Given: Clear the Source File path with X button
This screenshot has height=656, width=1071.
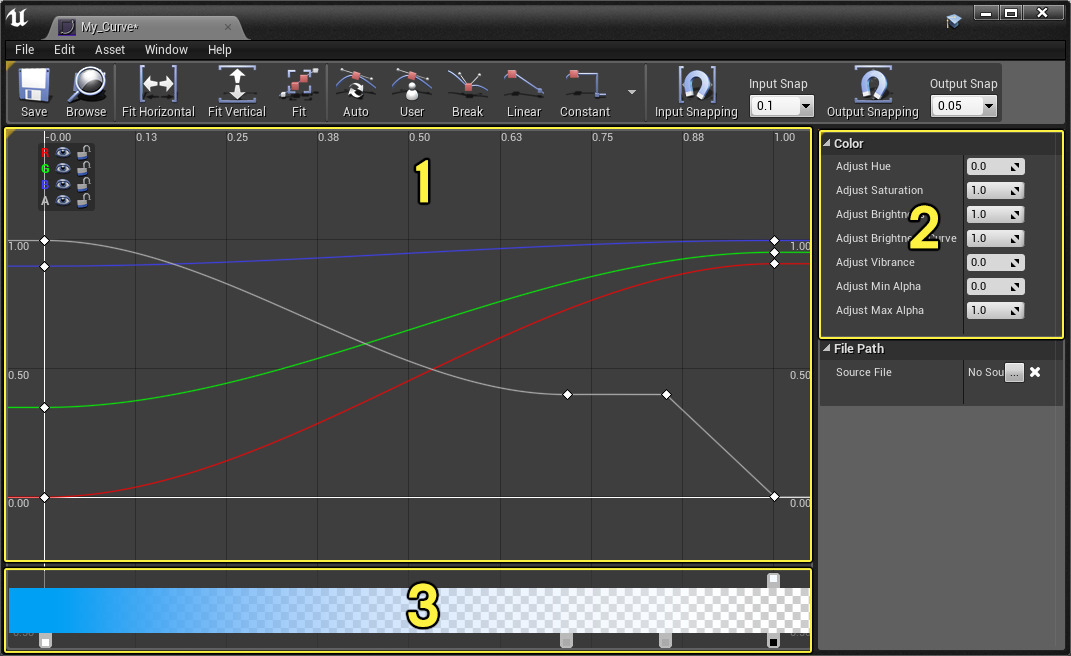Looking at the screenshot, I should pos(1036,372).
